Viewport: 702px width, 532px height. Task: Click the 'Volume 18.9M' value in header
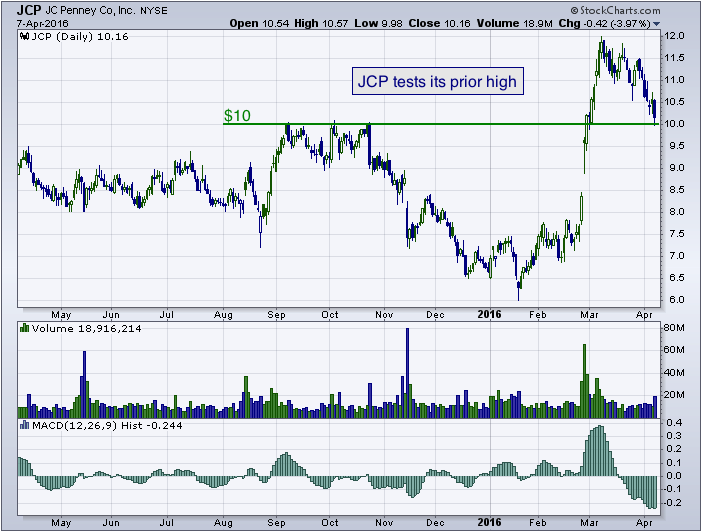pyautogui.click(x=514, y=23)
